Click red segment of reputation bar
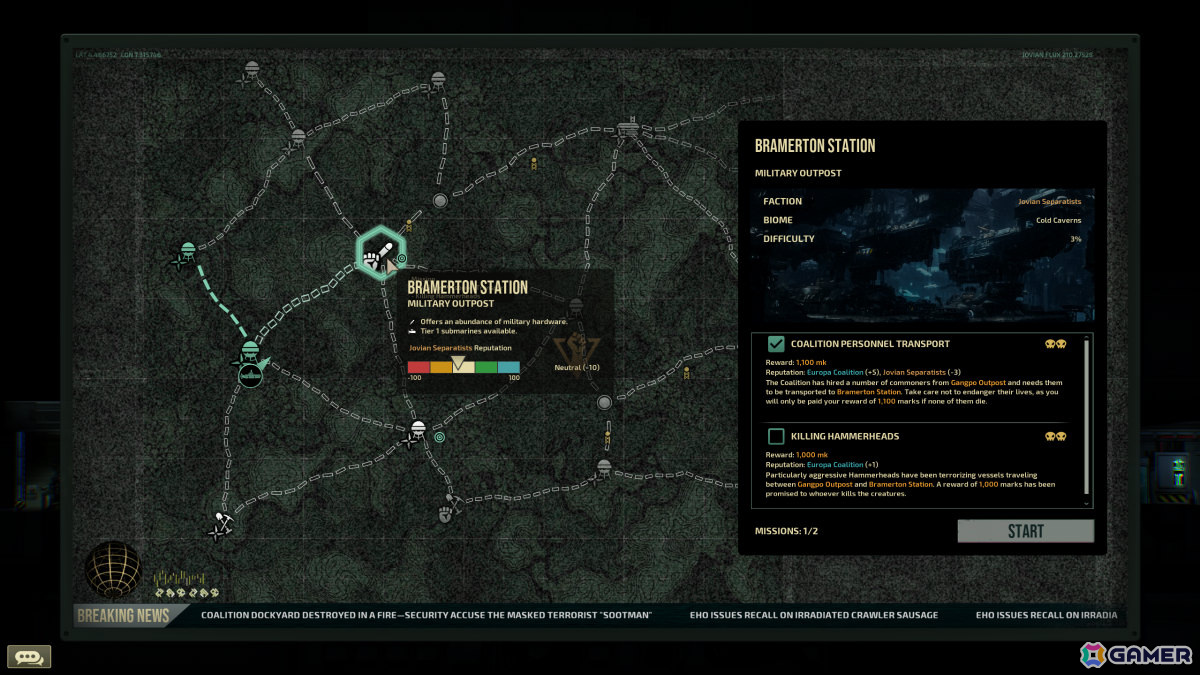 pos(419,367)
